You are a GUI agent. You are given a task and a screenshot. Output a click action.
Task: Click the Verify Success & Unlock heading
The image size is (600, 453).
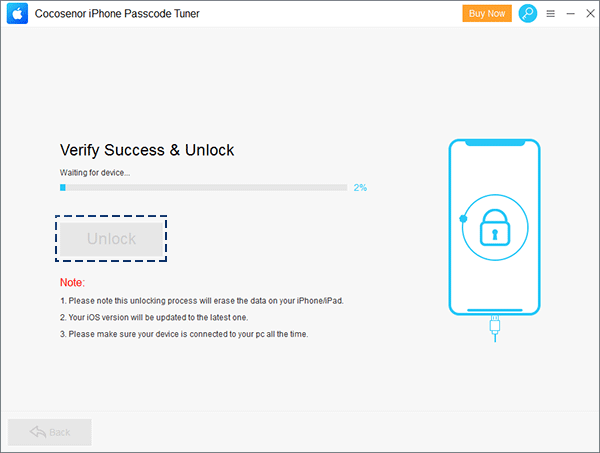tap(147, 150)
